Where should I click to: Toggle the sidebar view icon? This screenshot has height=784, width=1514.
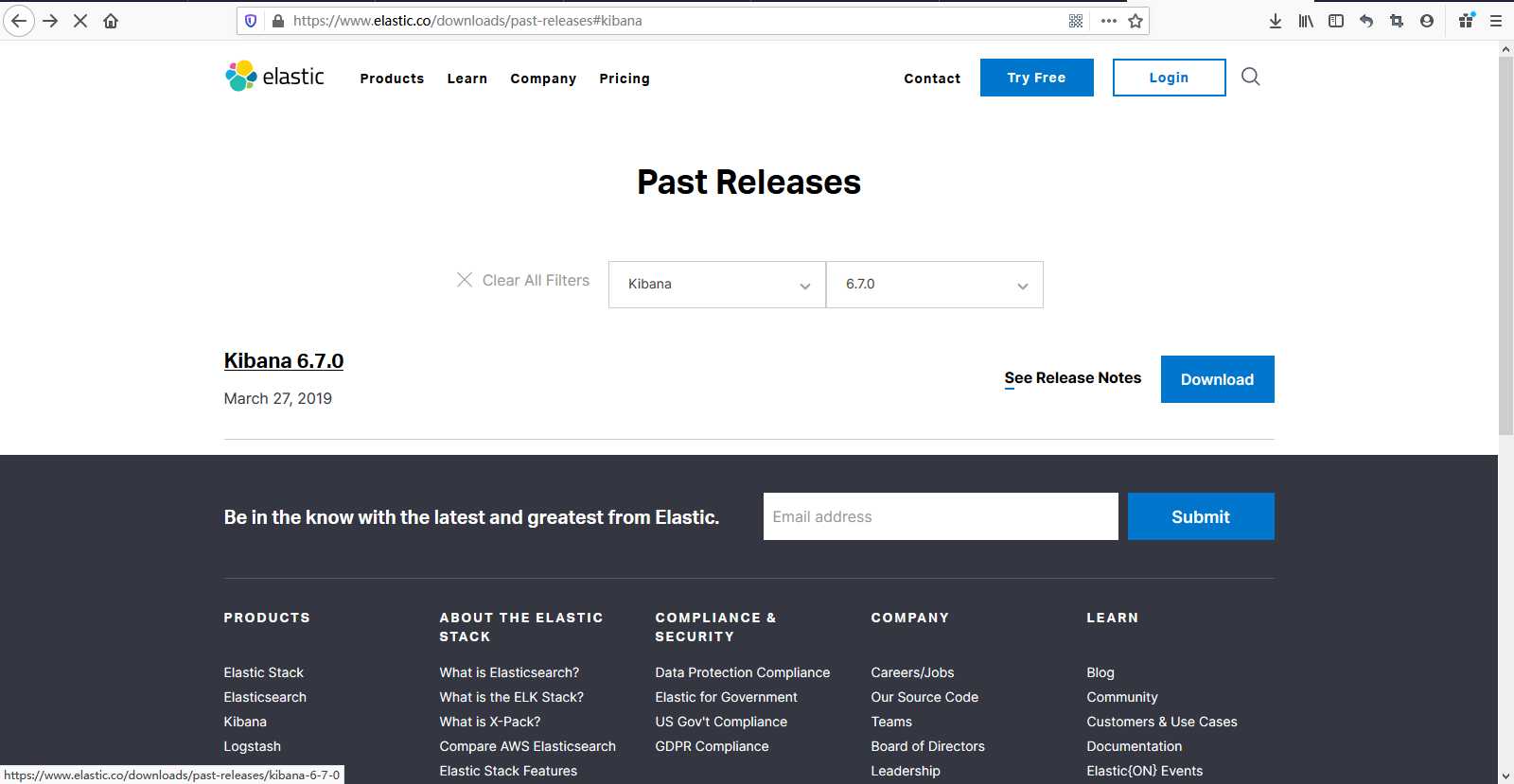point(1336,21)
